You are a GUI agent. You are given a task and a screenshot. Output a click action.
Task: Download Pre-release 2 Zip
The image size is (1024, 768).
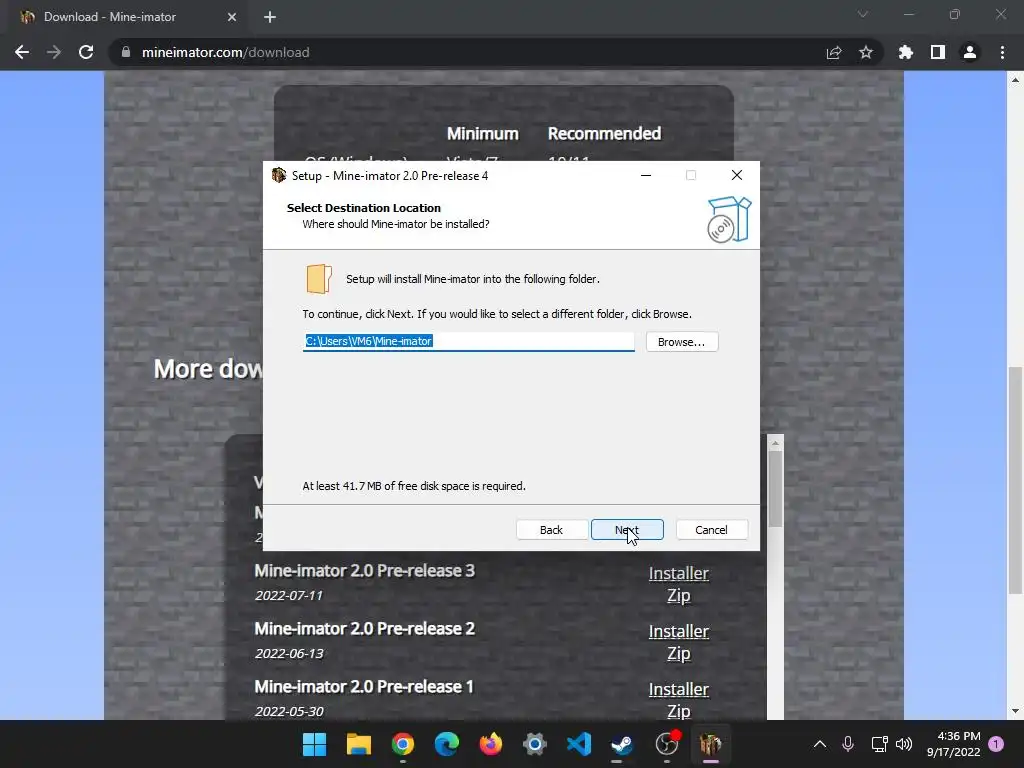(679, 654)
